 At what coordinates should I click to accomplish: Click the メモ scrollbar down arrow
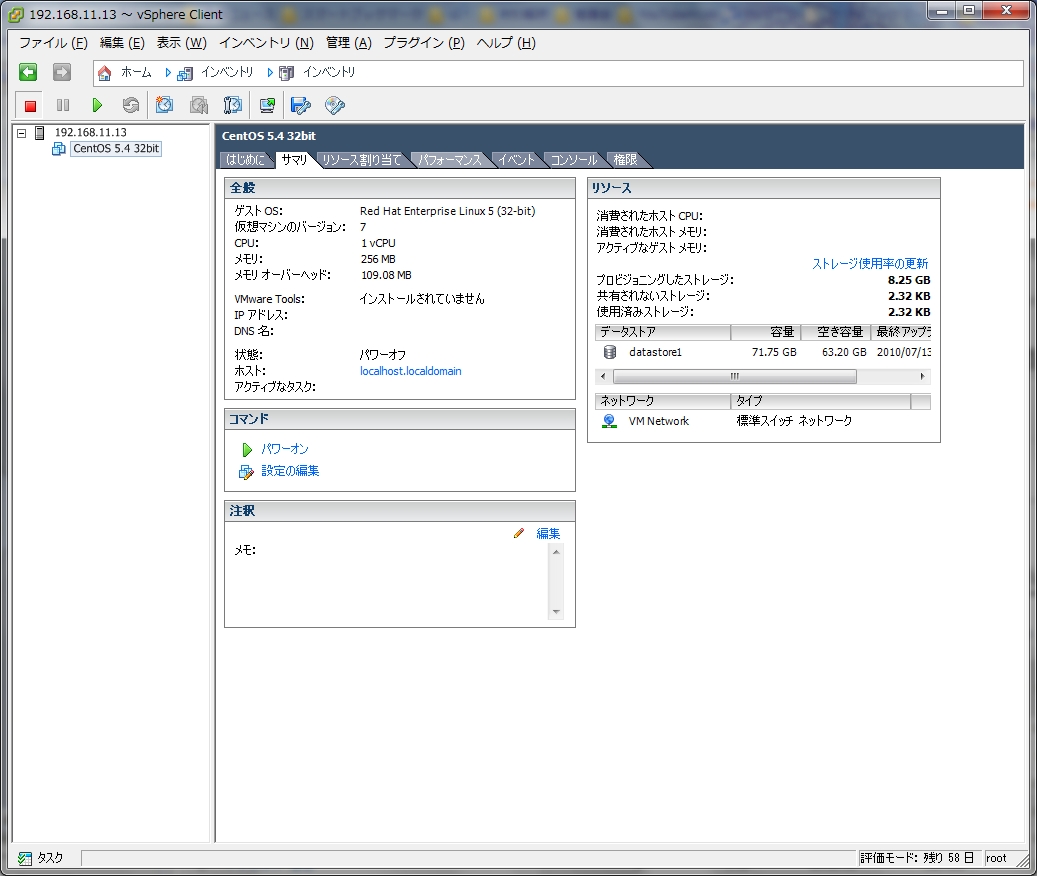coord(556,612)
